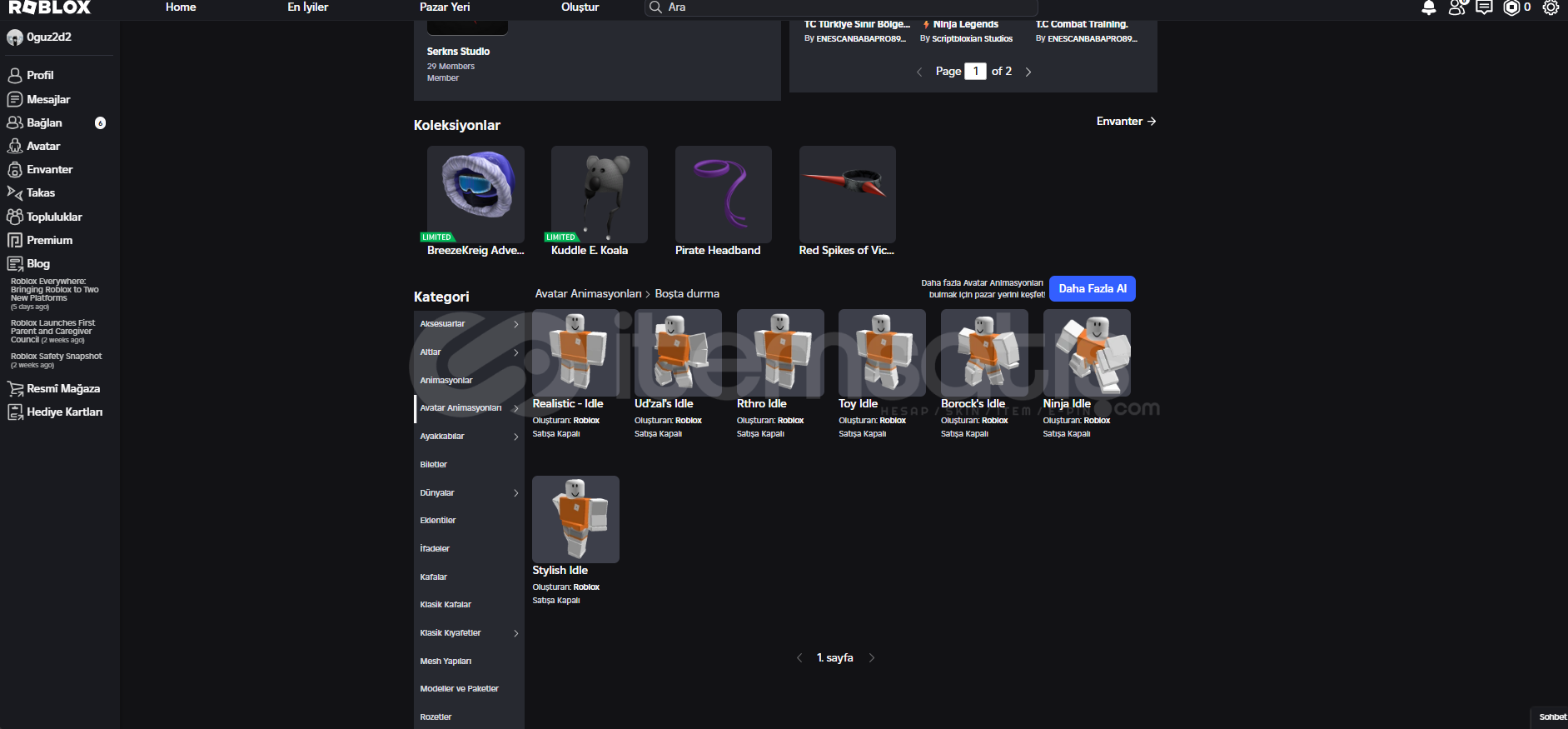Open the Borock's Idle animation
This screenshot has width=1568, height=729.
pyautogui.click(x=984, y=353)
